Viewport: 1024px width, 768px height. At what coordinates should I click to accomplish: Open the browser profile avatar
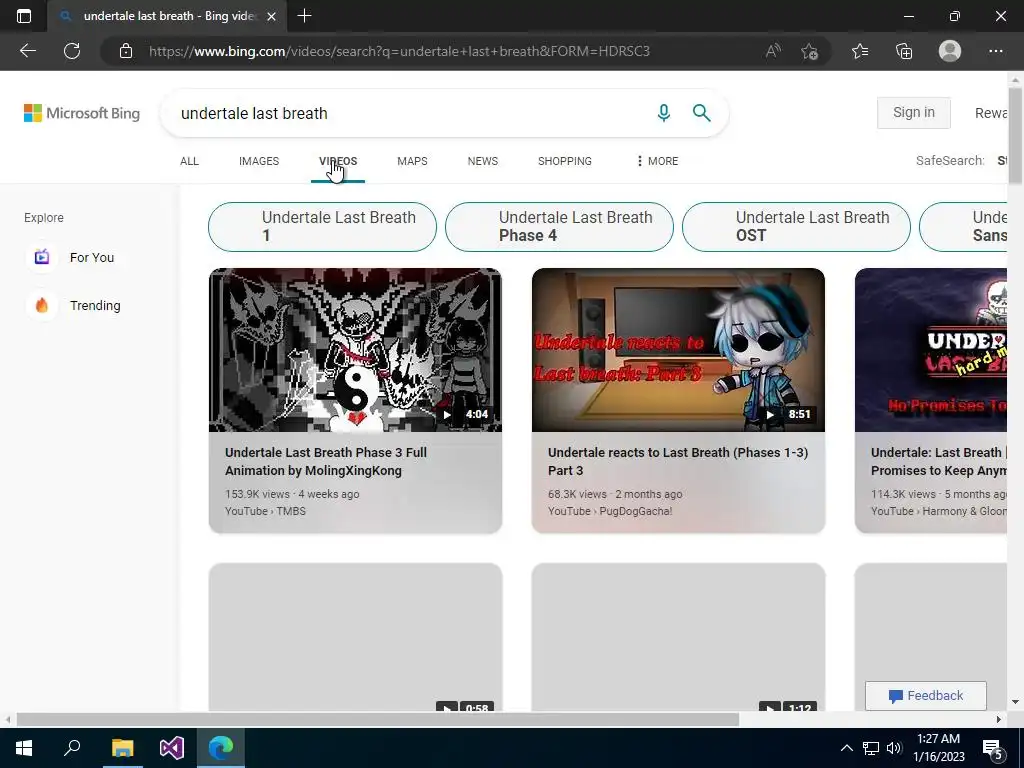pos(950,51)
